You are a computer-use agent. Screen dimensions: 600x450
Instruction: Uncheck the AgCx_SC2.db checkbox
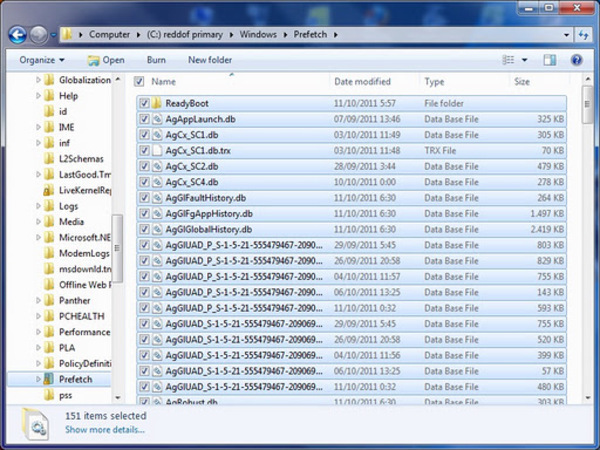click(x=144, y=166)
